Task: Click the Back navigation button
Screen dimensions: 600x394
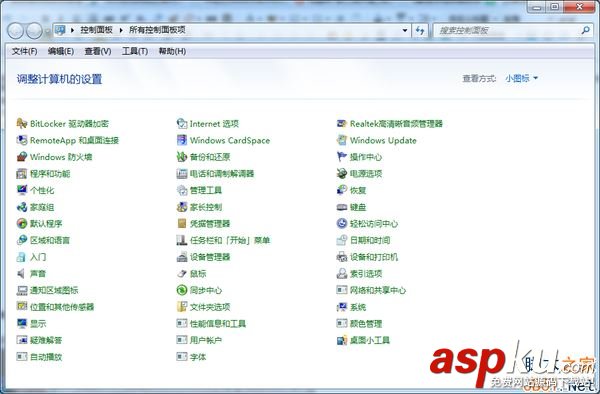Action: 16,31
